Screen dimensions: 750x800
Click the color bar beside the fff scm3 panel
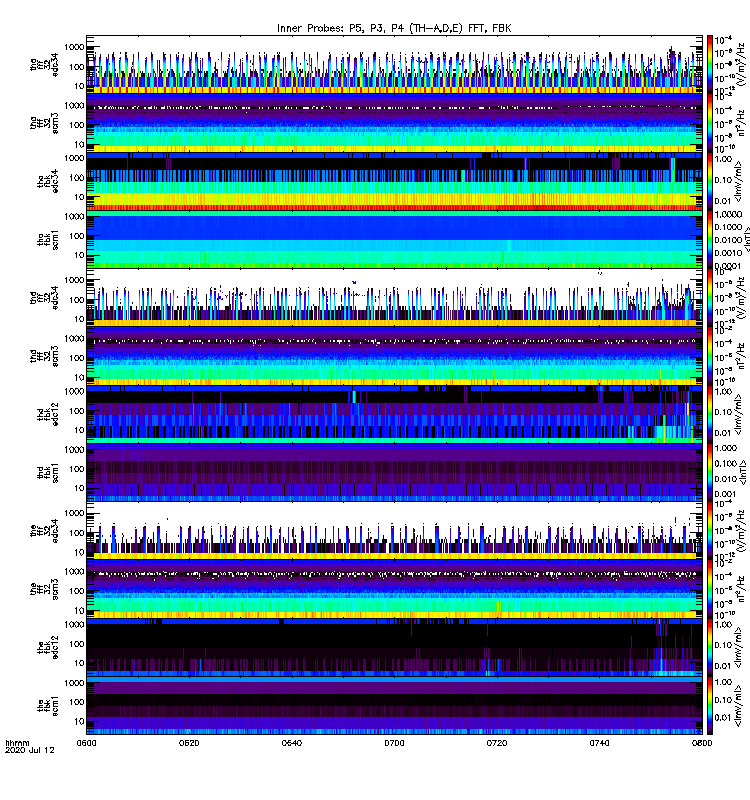[709, 589]
